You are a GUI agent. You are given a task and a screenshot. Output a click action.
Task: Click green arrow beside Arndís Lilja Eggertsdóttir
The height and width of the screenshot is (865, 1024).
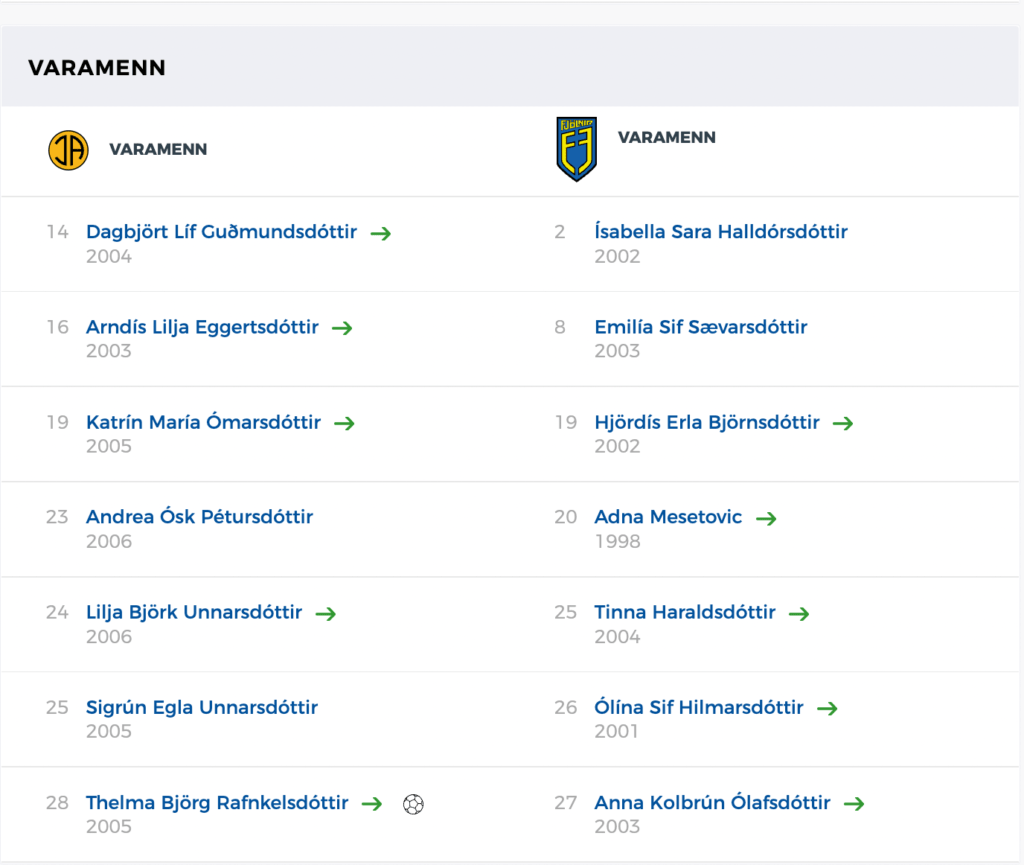tap(342, 328)
